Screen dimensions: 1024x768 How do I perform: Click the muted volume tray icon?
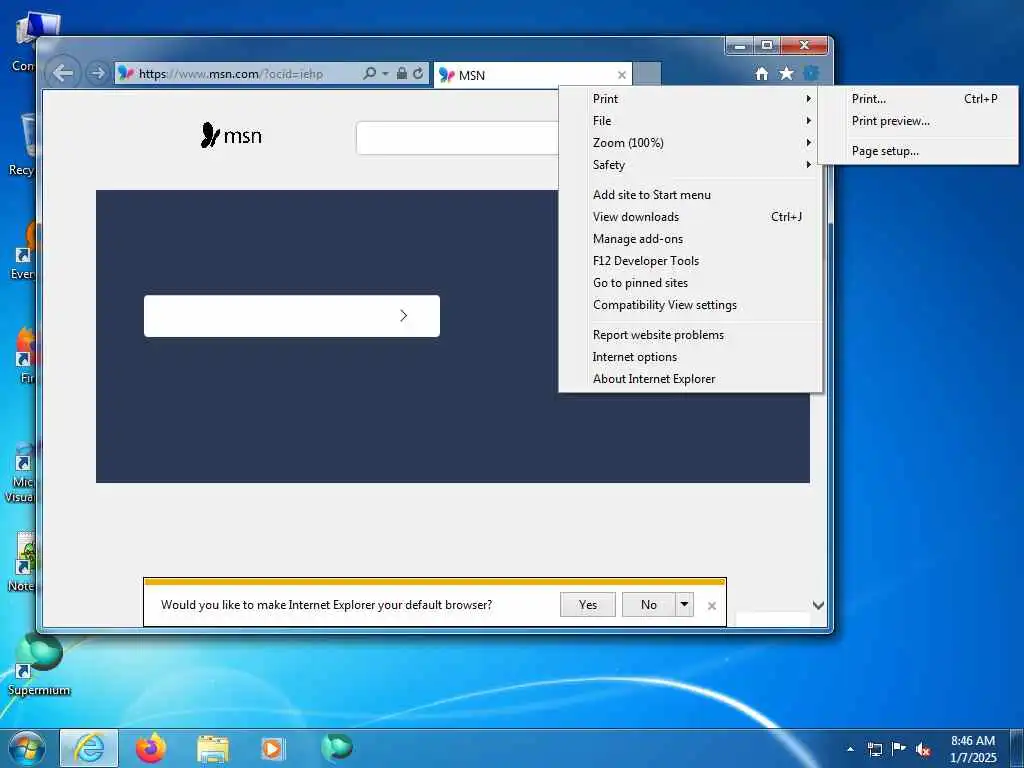pos(923,749)
